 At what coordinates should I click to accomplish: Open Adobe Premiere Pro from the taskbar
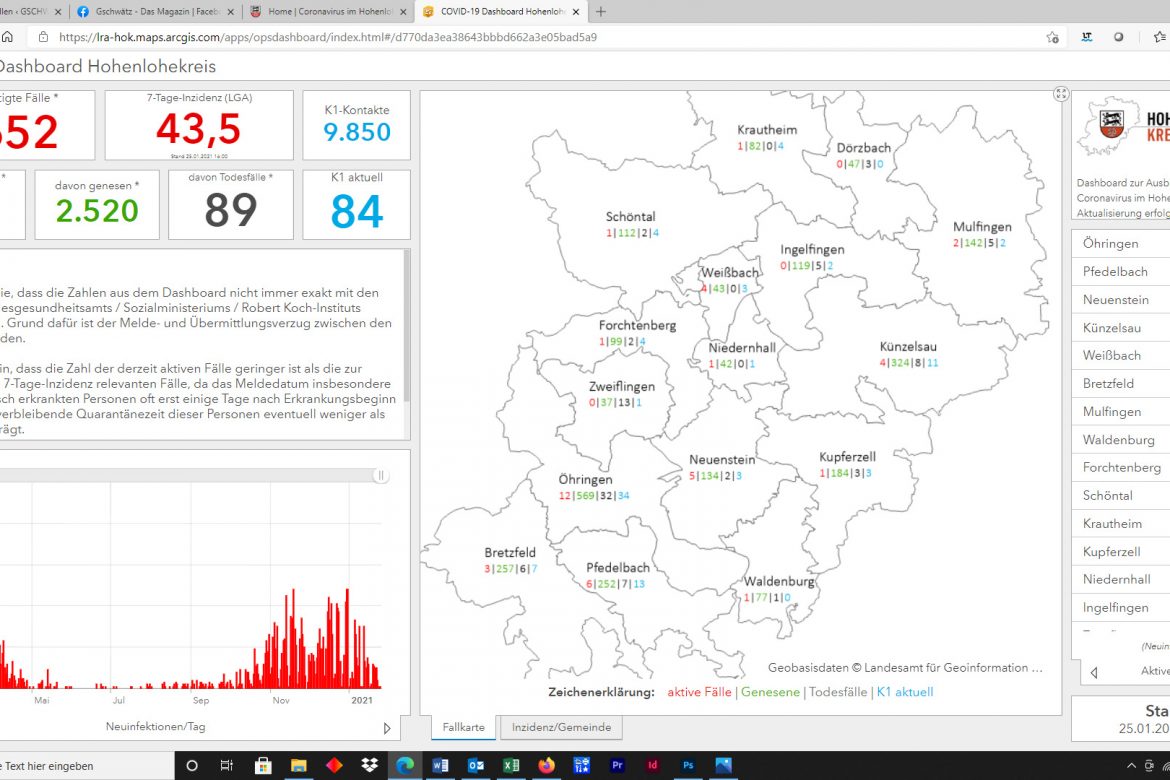click(x=617, y=765)
